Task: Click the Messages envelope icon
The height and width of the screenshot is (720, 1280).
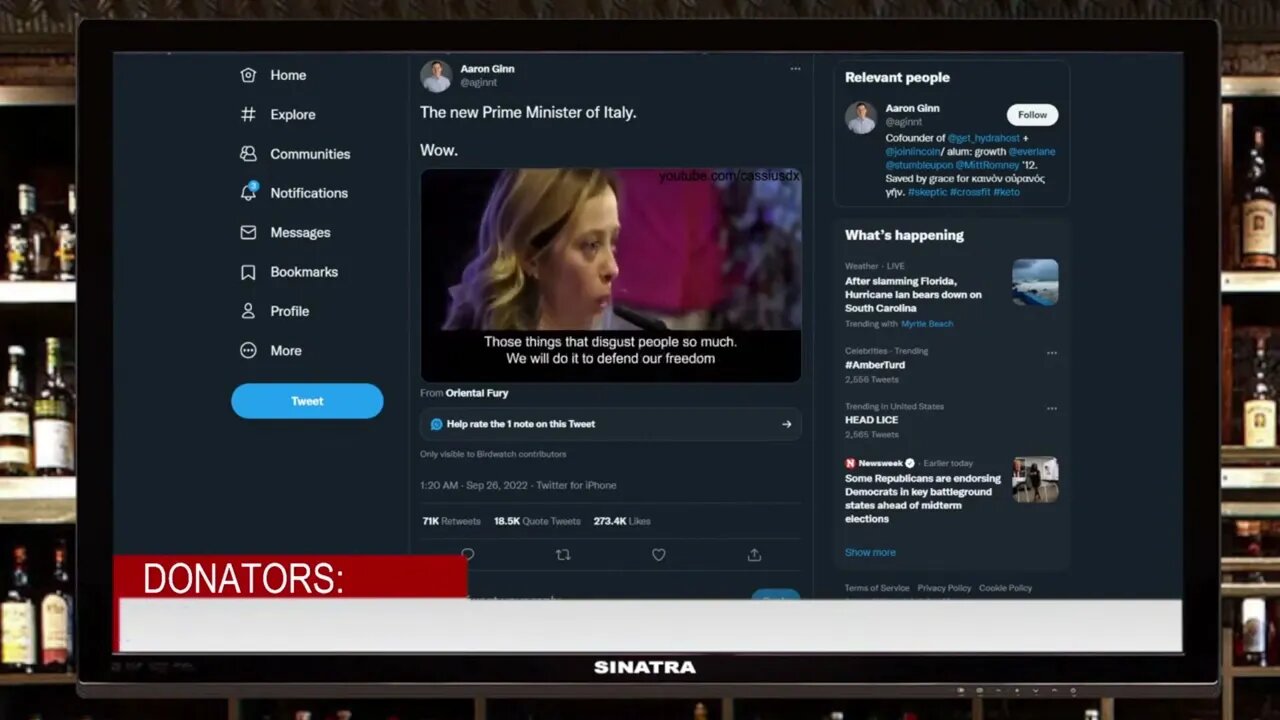Action: 248,232
